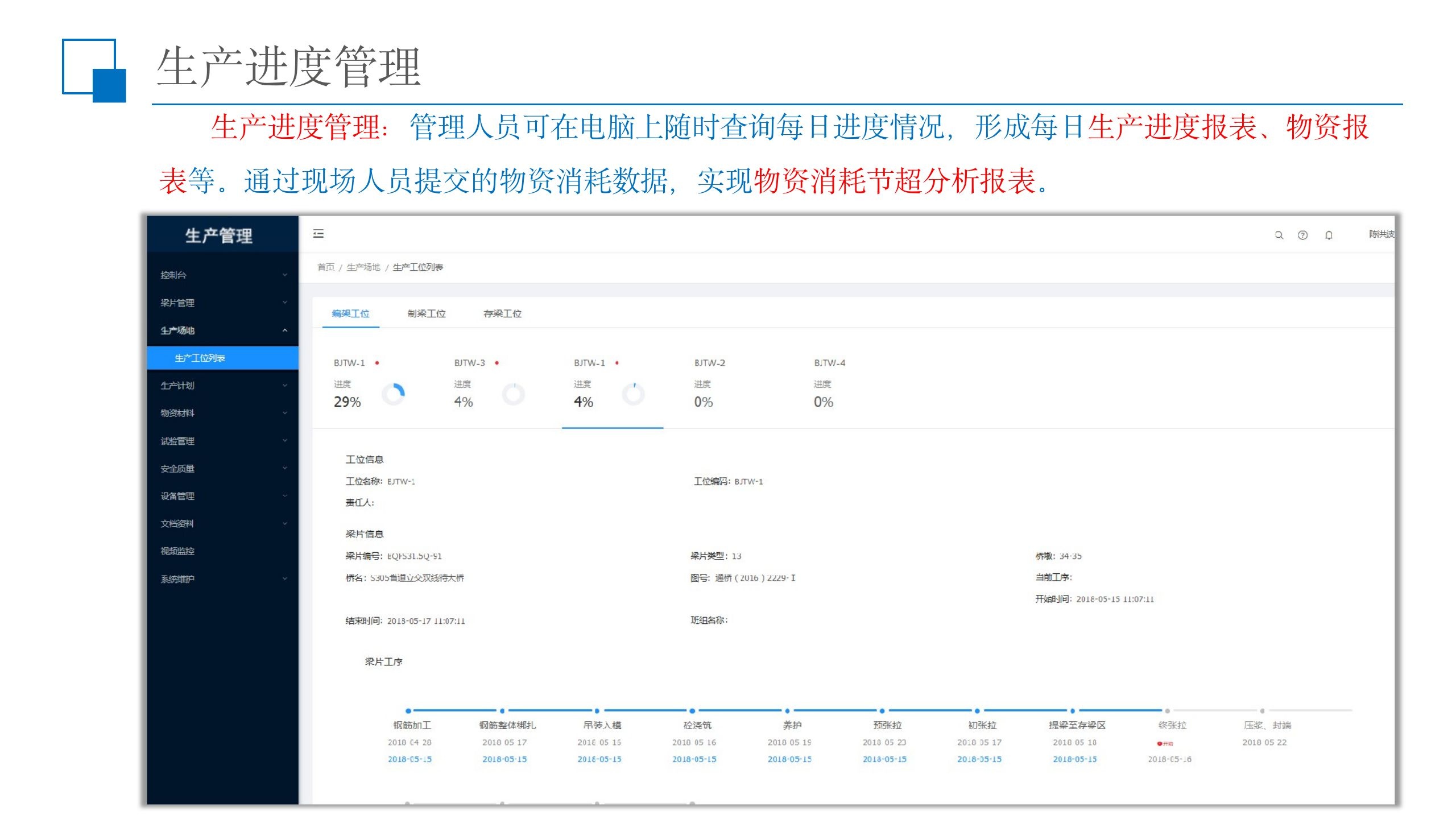Click the 终张拉 step marker on timeline

[x=1167, y=711]
